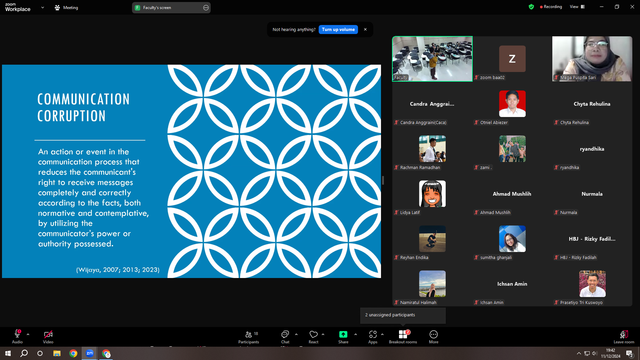Select Reyhan Endika's profile picture
Image resolution: width=640 pixels, height=360 pixels.
coord(432,239)
